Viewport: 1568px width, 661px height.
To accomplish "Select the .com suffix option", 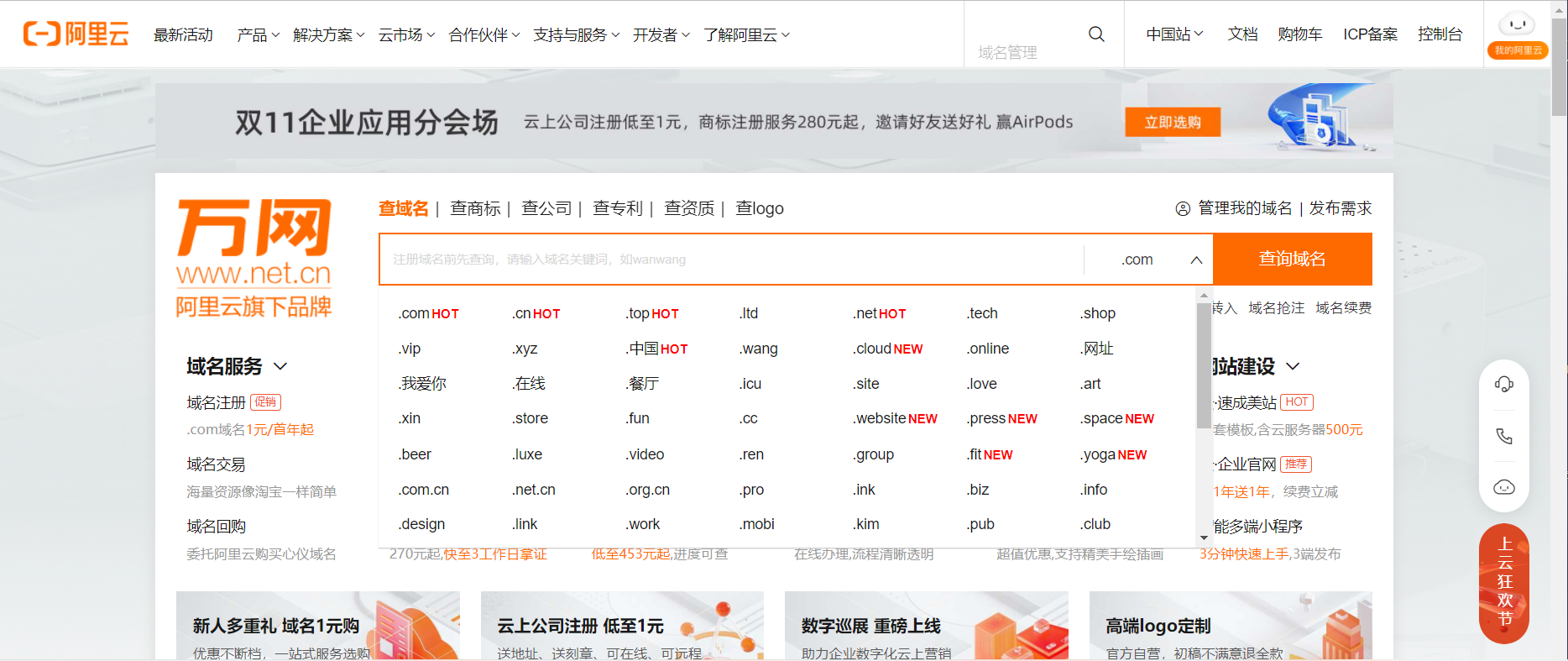I will (428, 313).
